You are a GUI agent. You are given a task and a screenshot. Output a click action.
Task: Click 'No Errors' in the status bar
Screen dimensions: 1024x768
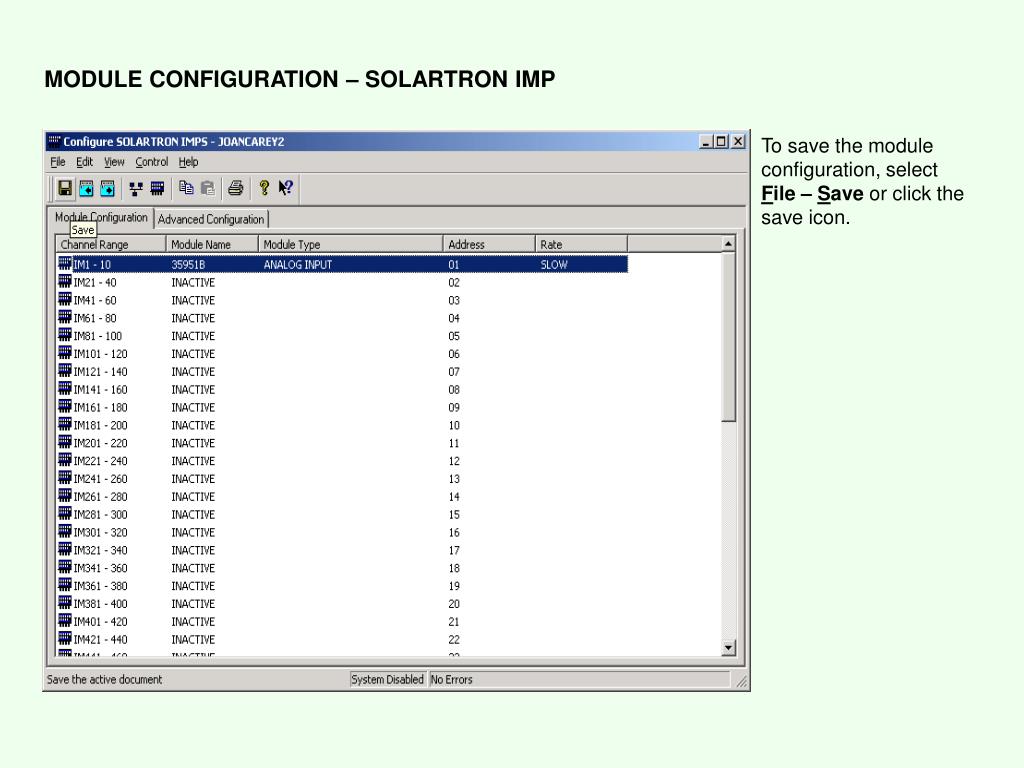point(451,679)
